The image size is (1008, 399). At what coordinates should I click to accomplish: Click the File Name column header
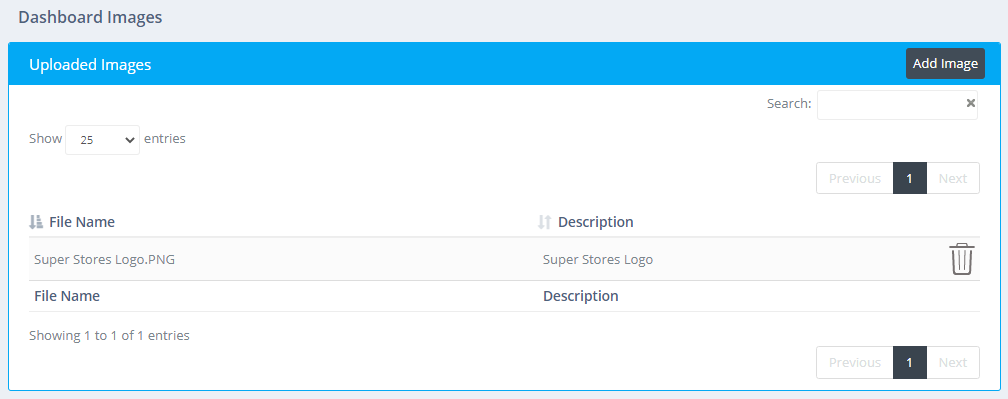(x=82, y=222)
